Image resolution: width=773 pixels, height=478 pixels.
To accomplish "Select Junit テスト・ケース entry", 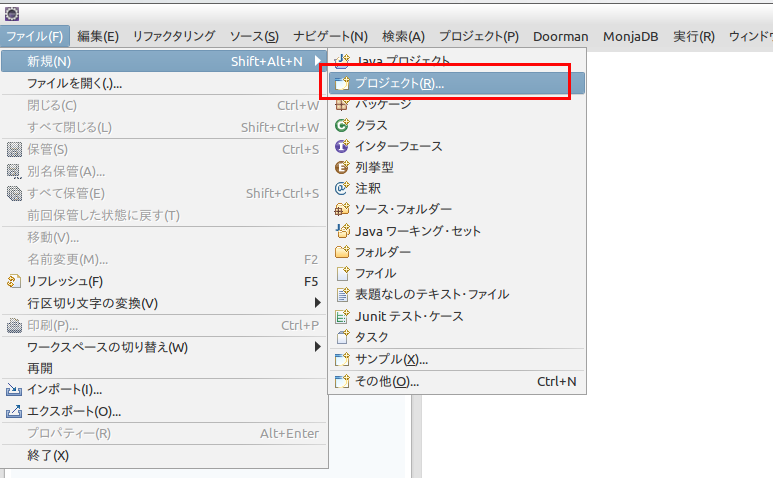I will point(457,316).
